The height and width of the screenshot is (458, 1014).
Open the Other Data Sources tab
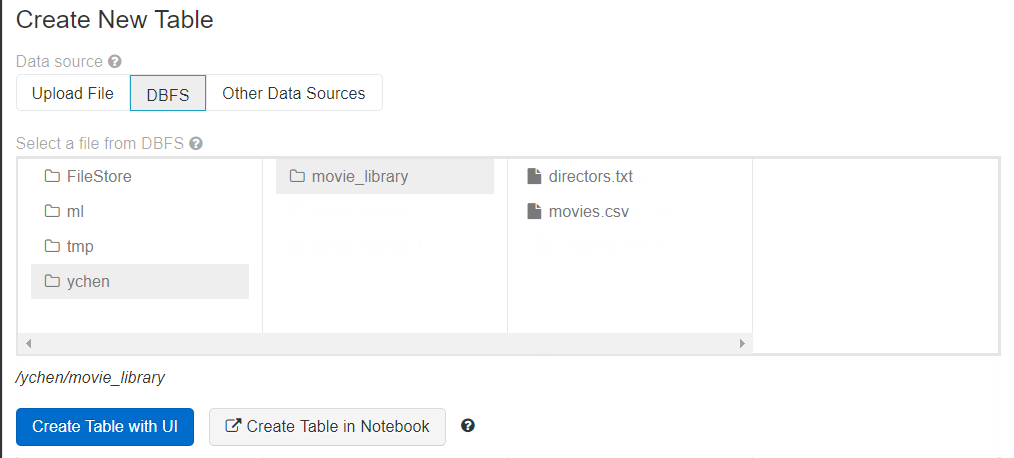click(294, 93)
